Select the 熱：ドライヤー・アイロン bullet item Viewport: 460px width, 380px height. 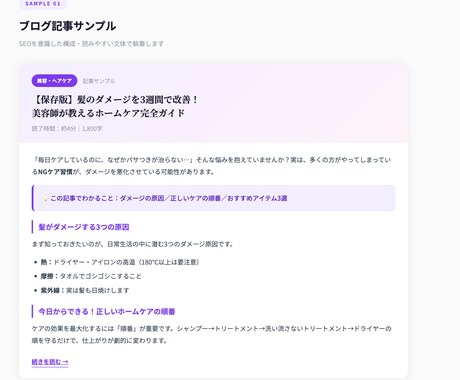click(x=120, y=262)
